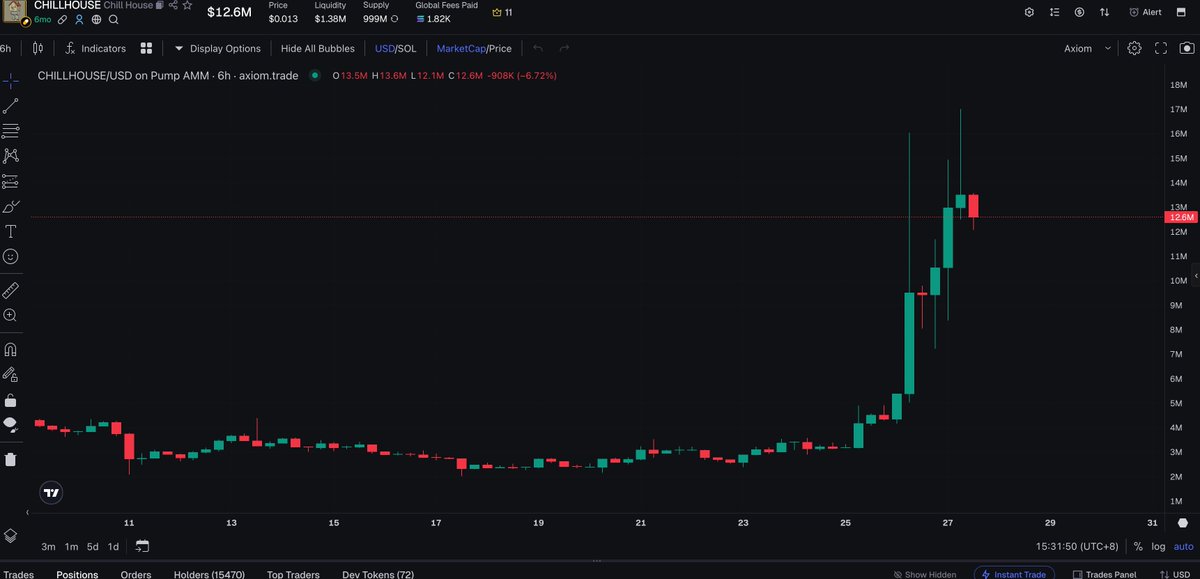Search the token with magnifier icon
Image resolution: width=1200 pixels, height=579 pixels.
coord(114,19)
